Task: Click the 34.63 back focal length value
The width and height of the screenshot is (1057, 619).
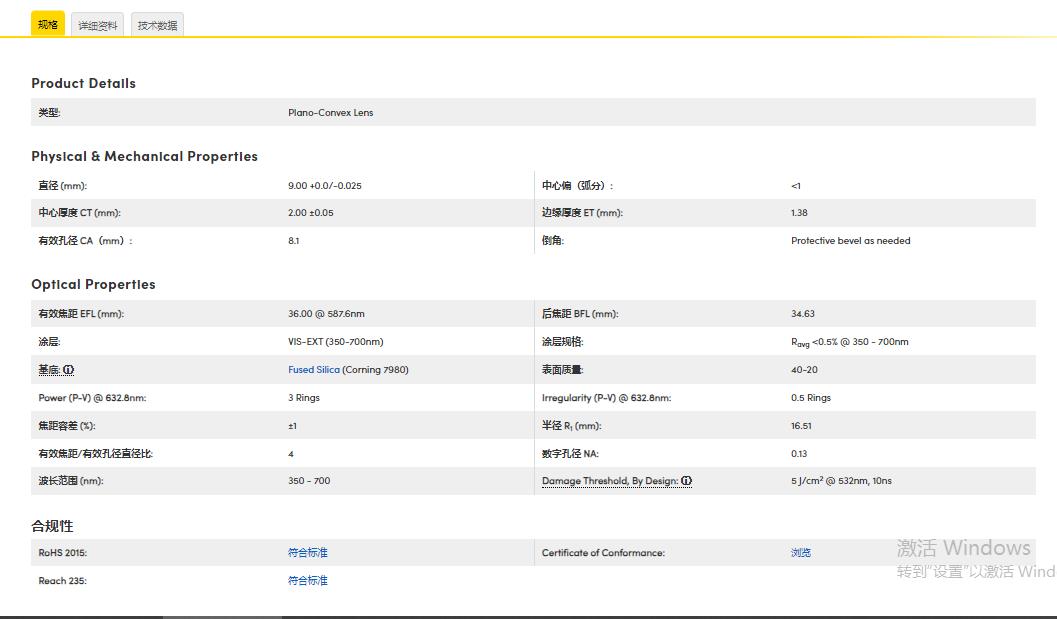Action: pyautogui.click(x=802, y=314)
